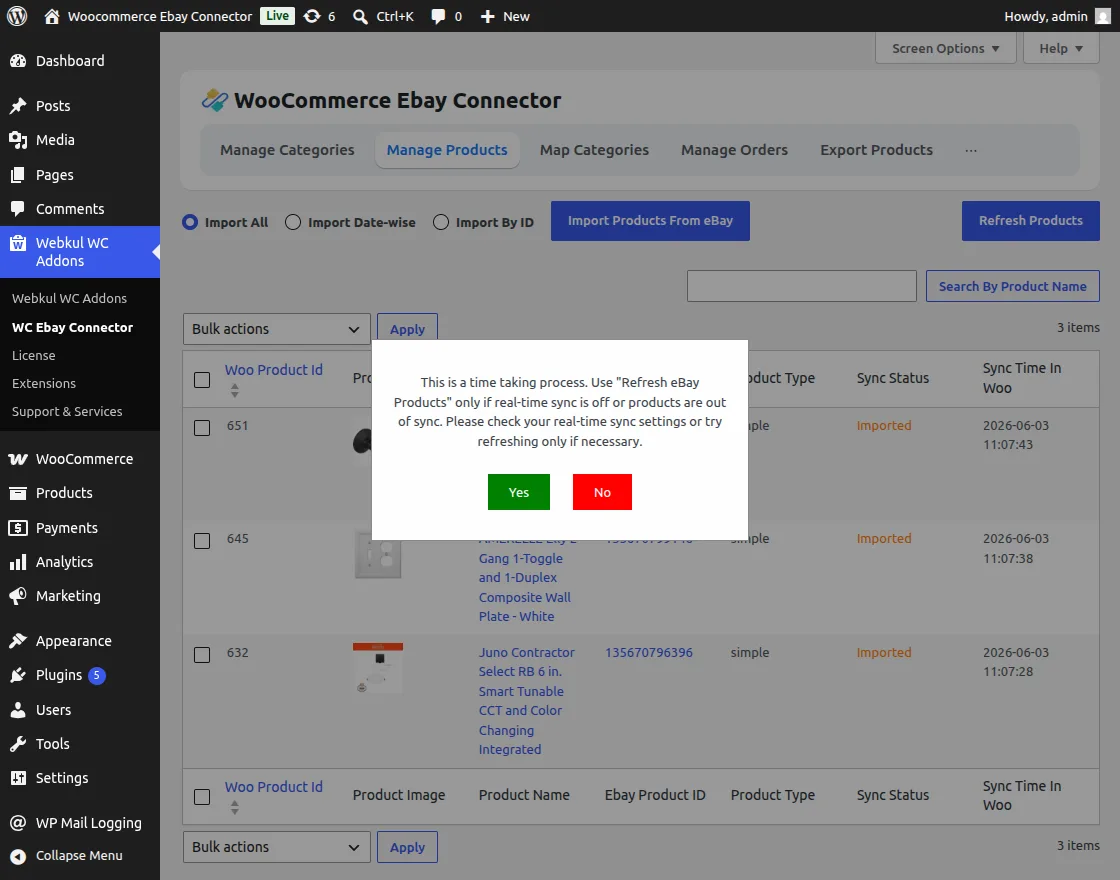Sort by Woo Product Id arrows in header
Viewport: 1120px width, 880px height.
tap(234, 391)
